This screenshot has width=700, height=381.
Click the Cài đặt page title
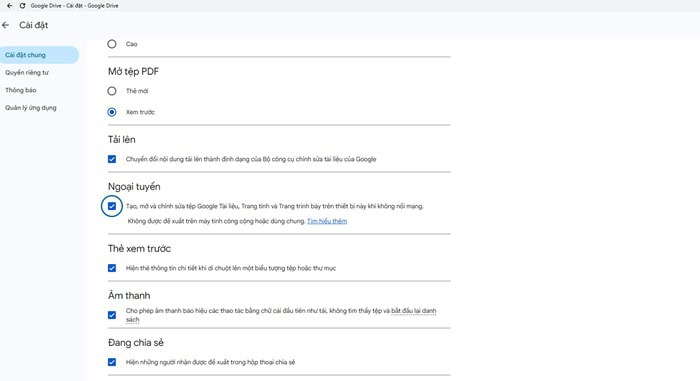(x=33, y=25)
